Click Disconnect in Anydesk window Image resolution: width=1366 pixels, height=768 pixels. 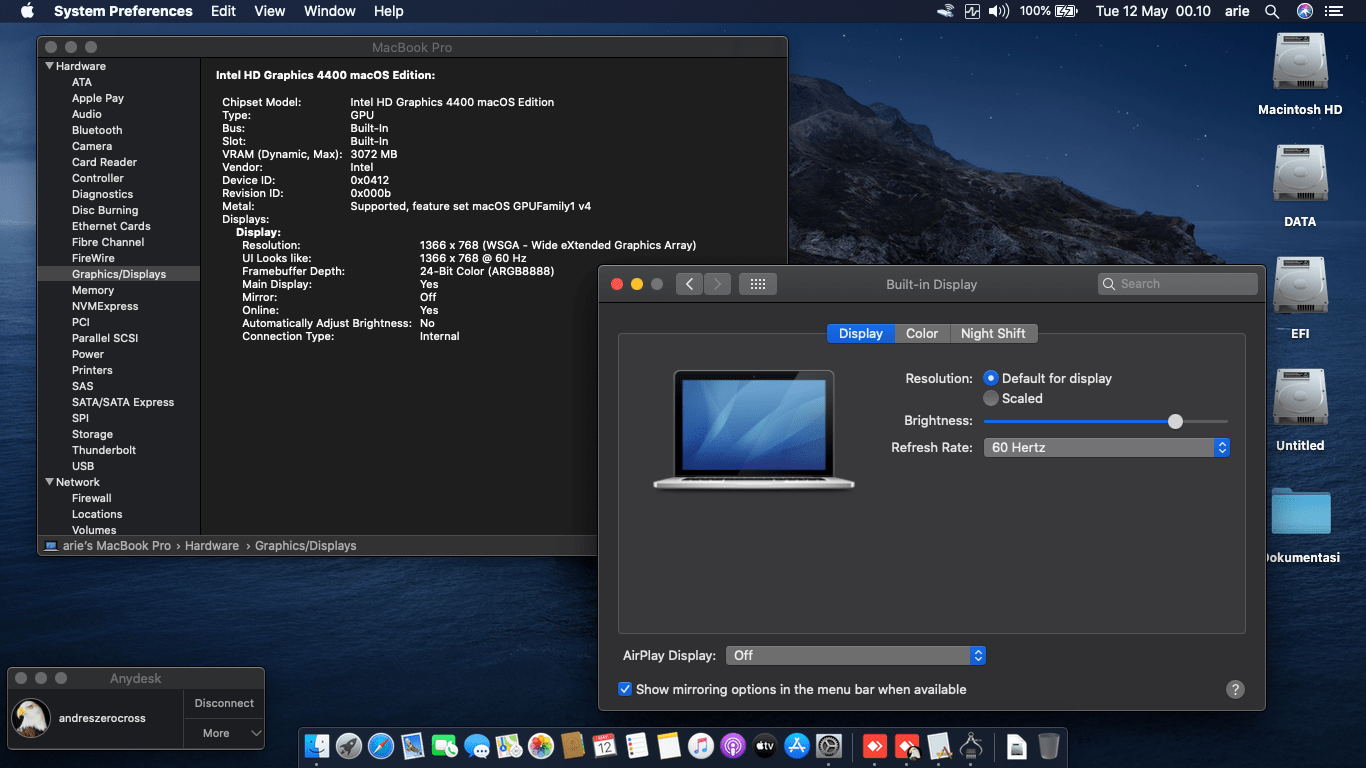click(224, 703)
